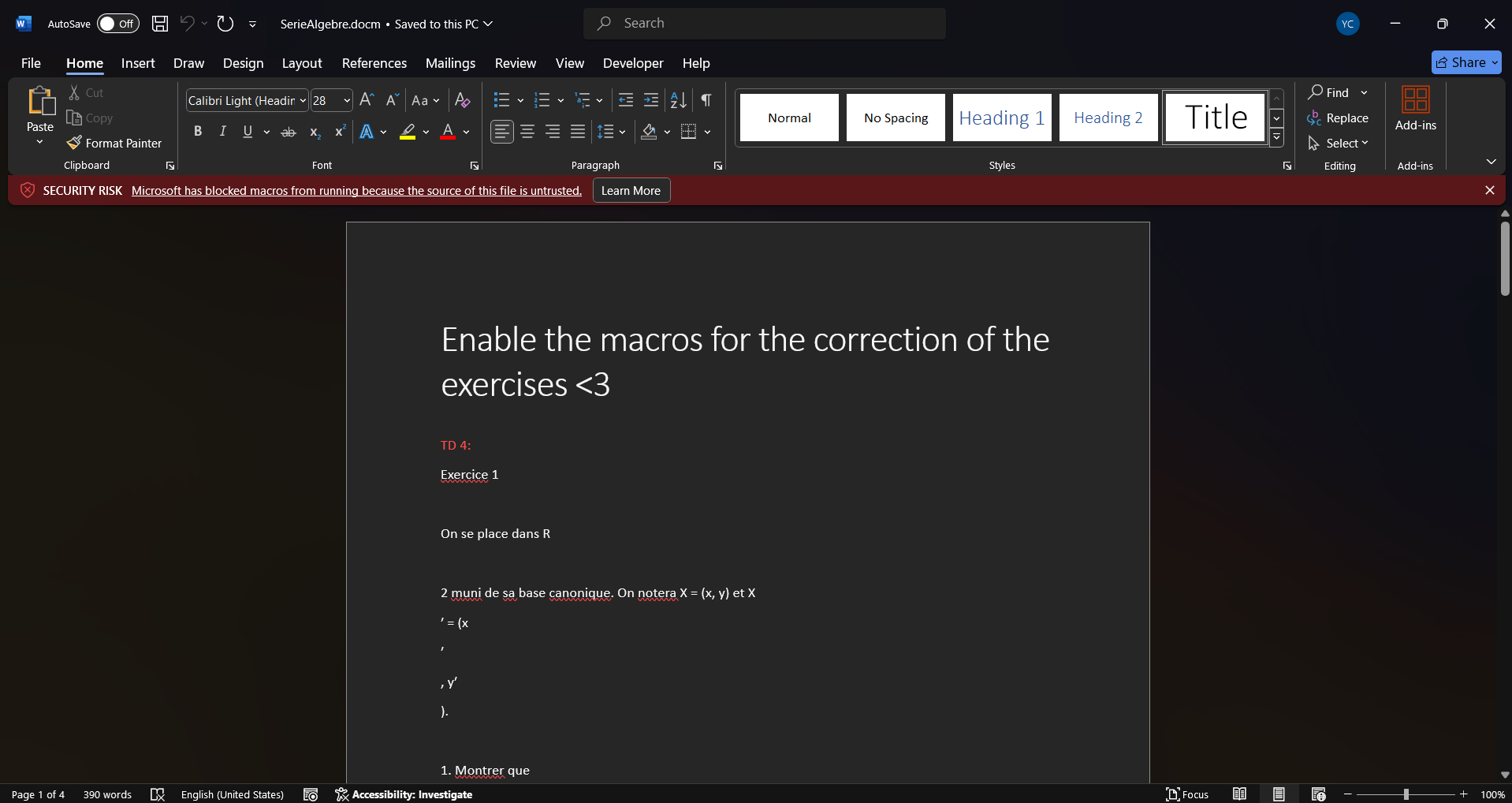Toggle Bold formatting
The height and width of the screenshot is (803, 1512).
click(198, 132)
